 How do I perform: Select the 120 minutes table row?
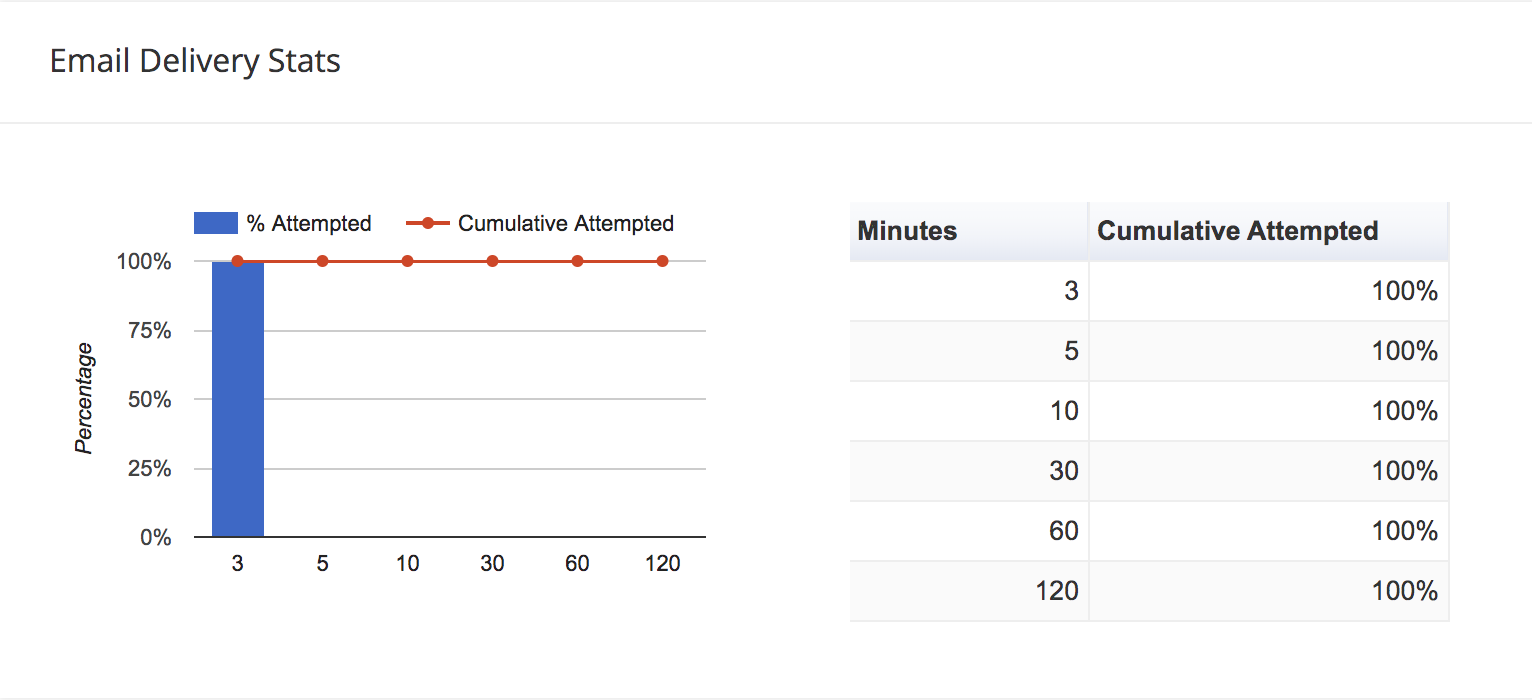tap(1148, 591)
